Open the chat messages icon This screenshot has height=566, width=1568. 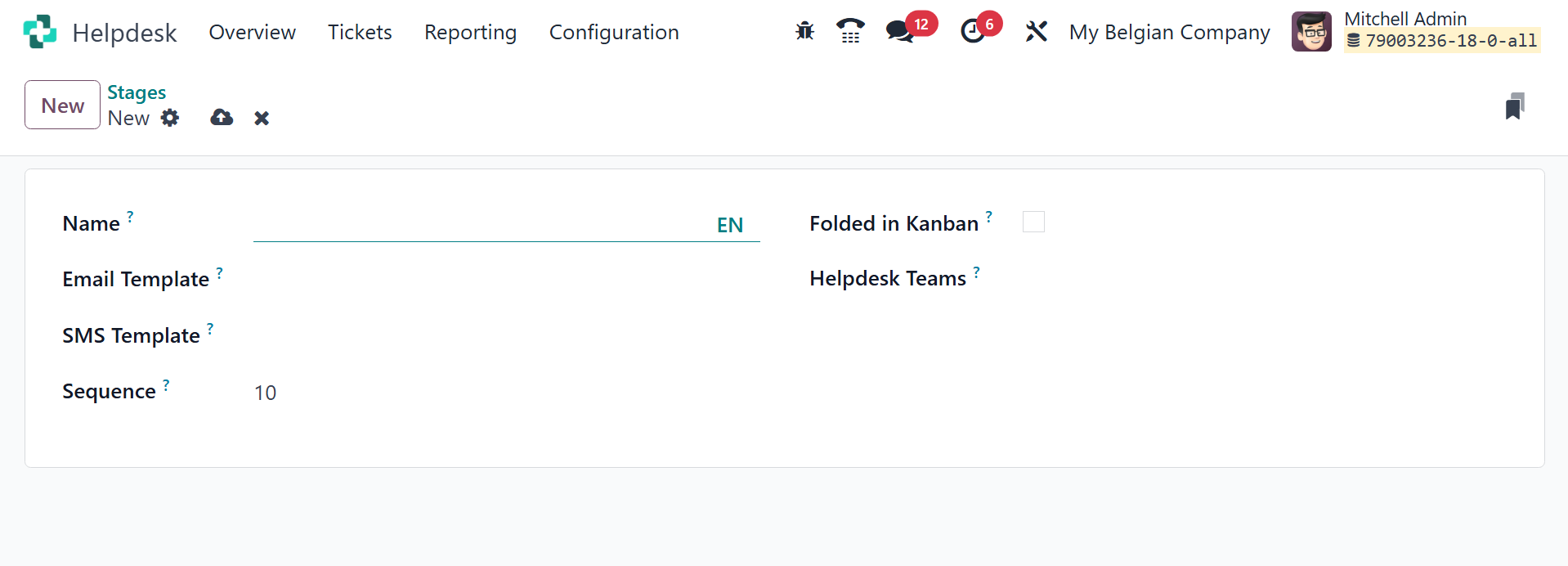tap(900, 32)
